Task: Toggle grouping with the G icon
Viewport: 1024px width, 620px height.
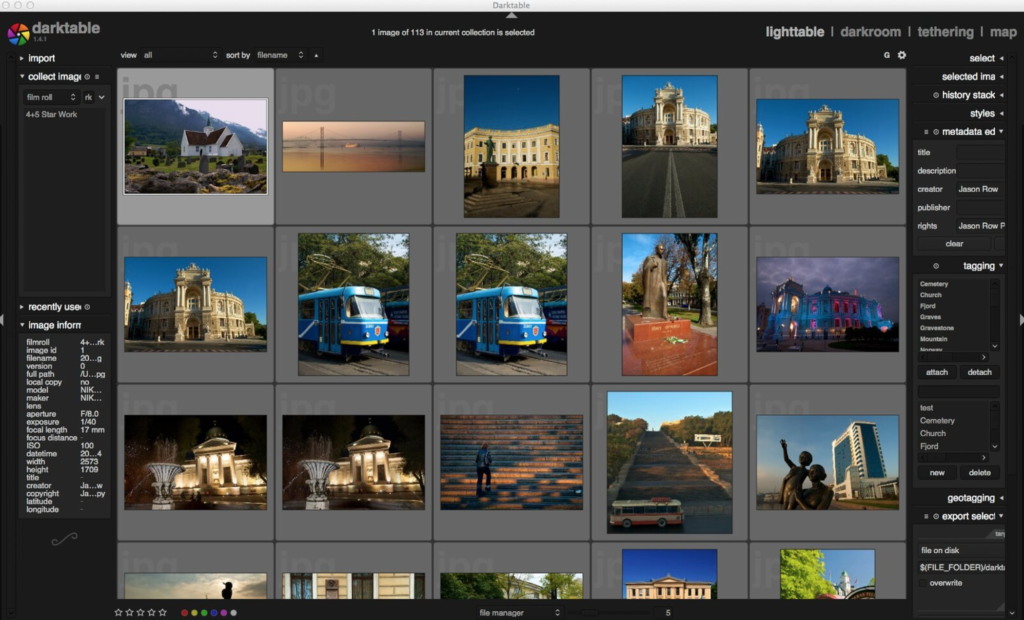Action: (x=886, y=56)
